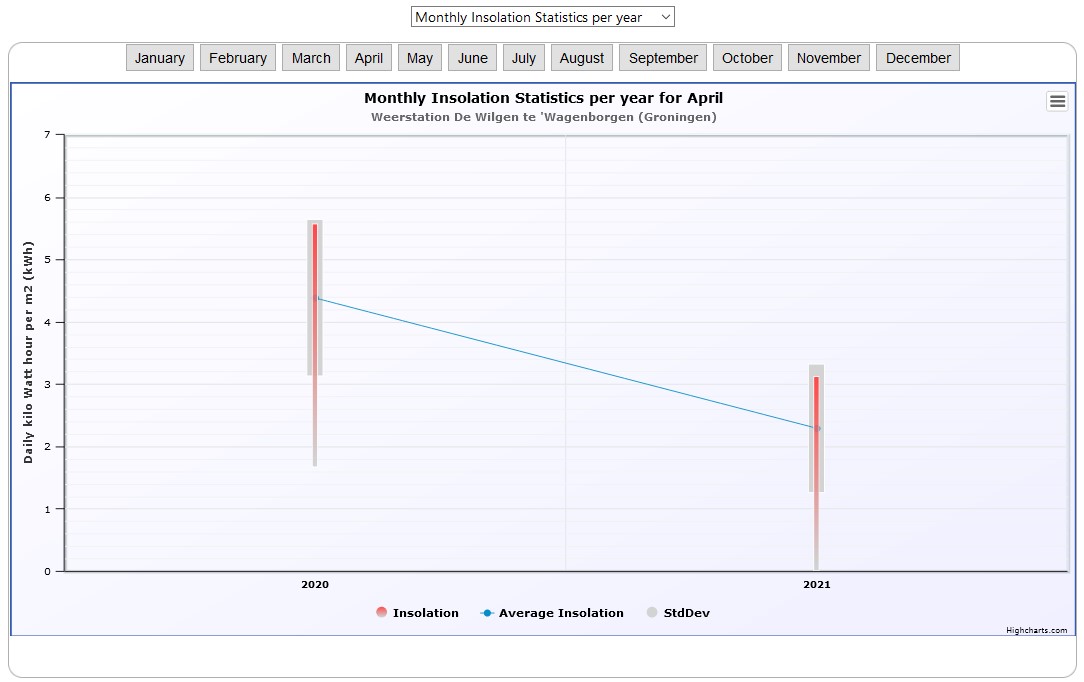View June insolation statistics

(473, 58)
